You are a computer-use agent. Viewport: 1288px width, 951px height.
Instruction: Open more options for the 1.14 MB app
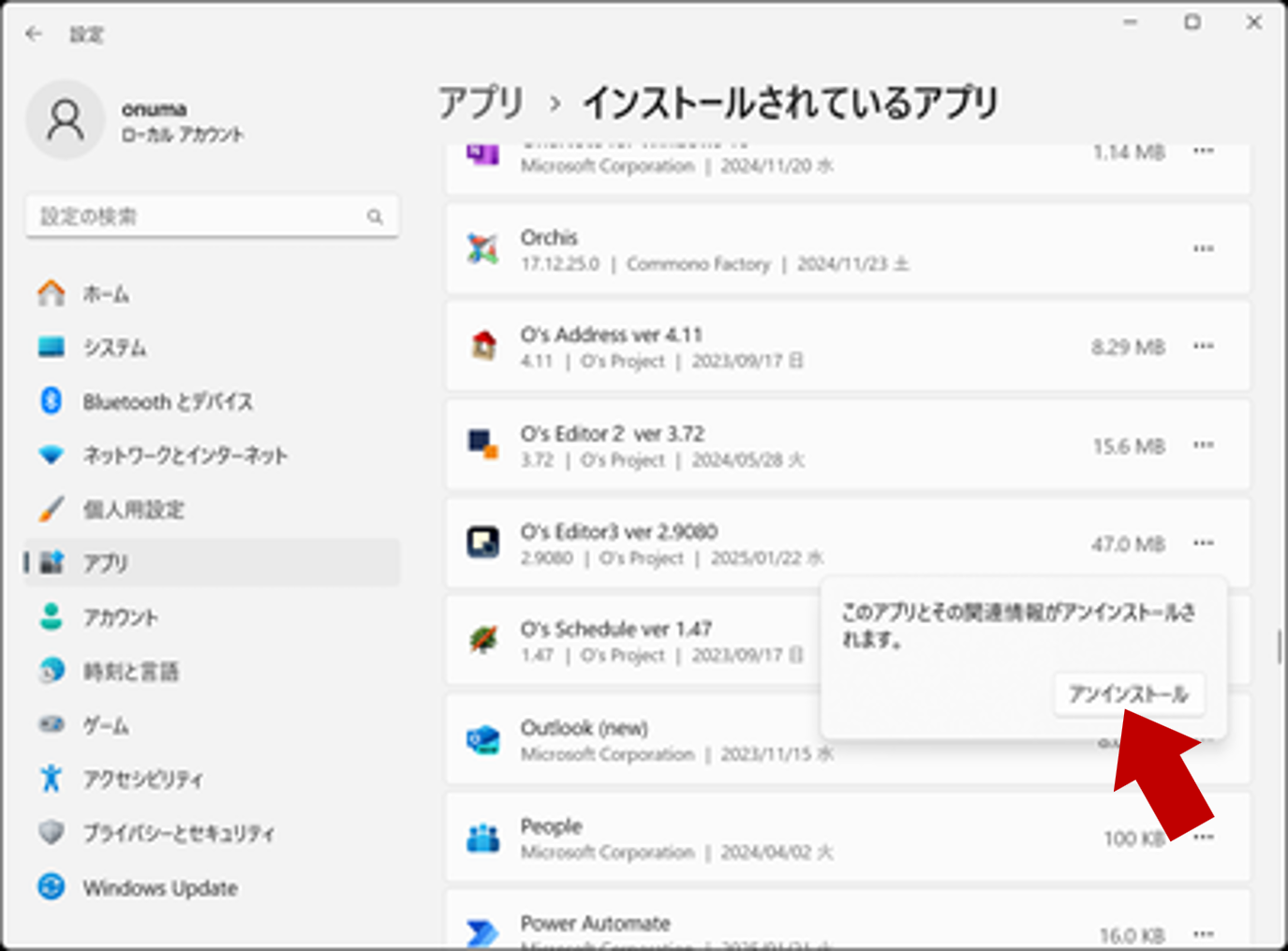(1204, 151)
